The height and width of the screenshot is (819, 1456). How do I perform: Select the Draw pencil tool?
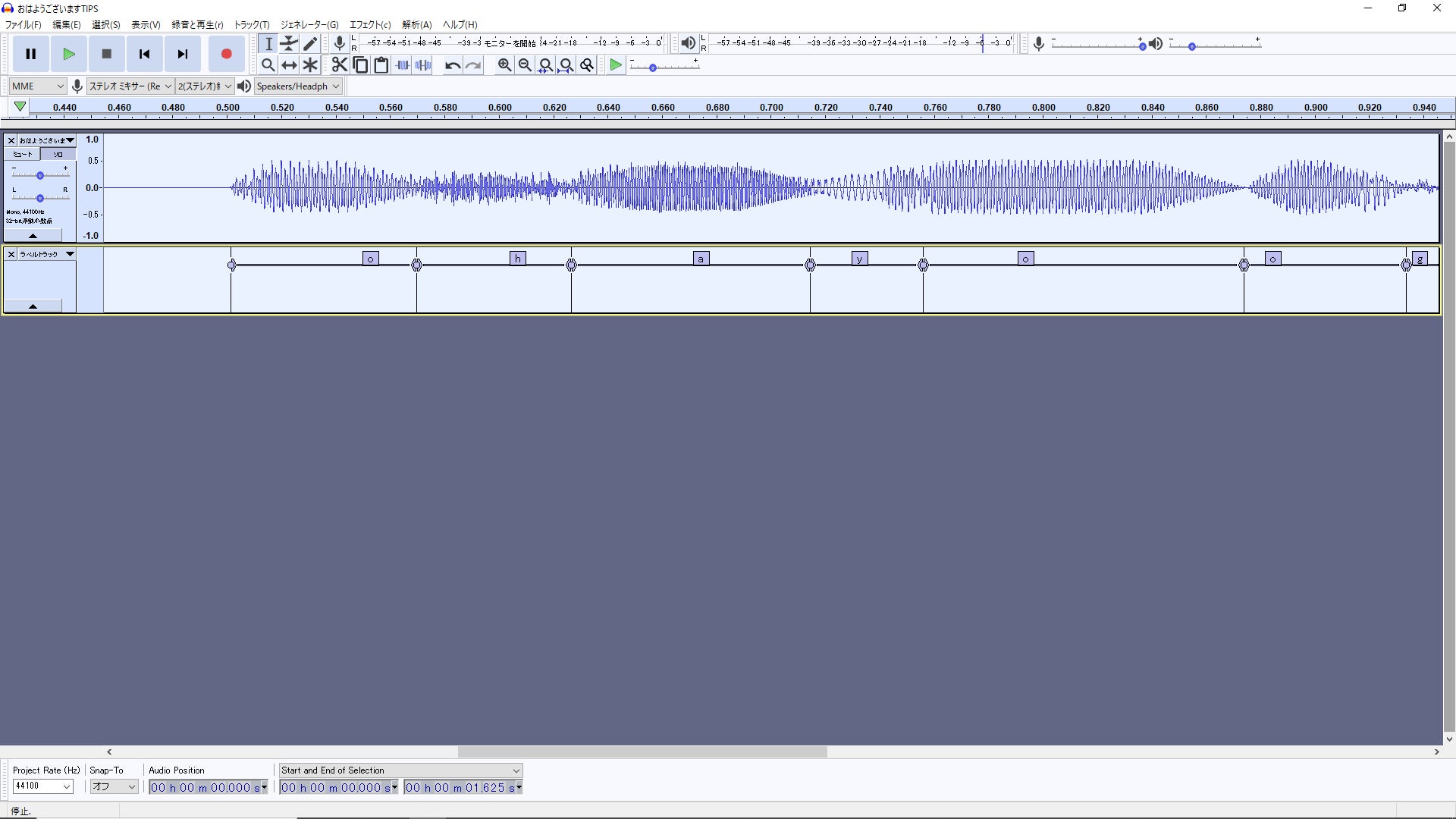(x=310, y=43)
